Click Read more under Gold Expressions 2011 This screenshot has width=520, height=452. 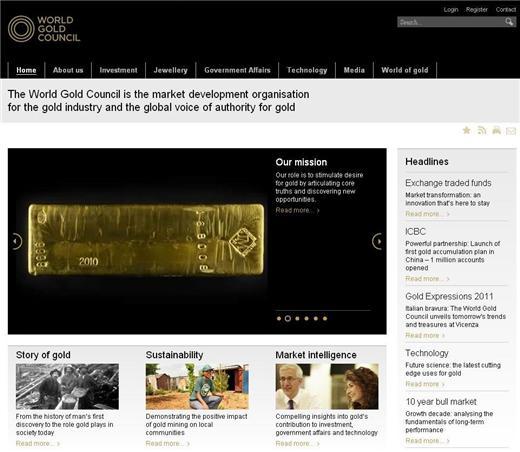click(x=425, y=335)
